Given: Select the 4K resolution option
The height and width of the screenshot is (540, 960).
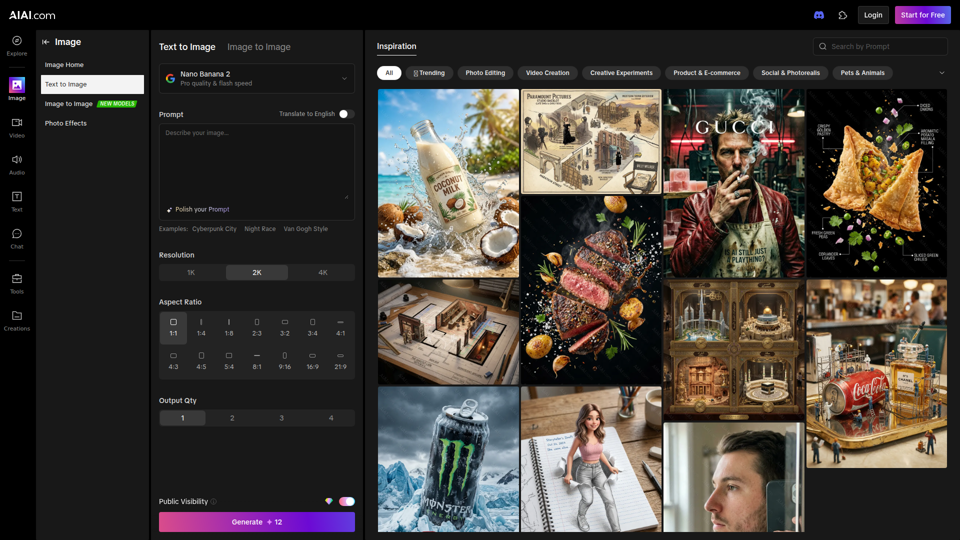Looking at the screenshot, I should point(322,272).
